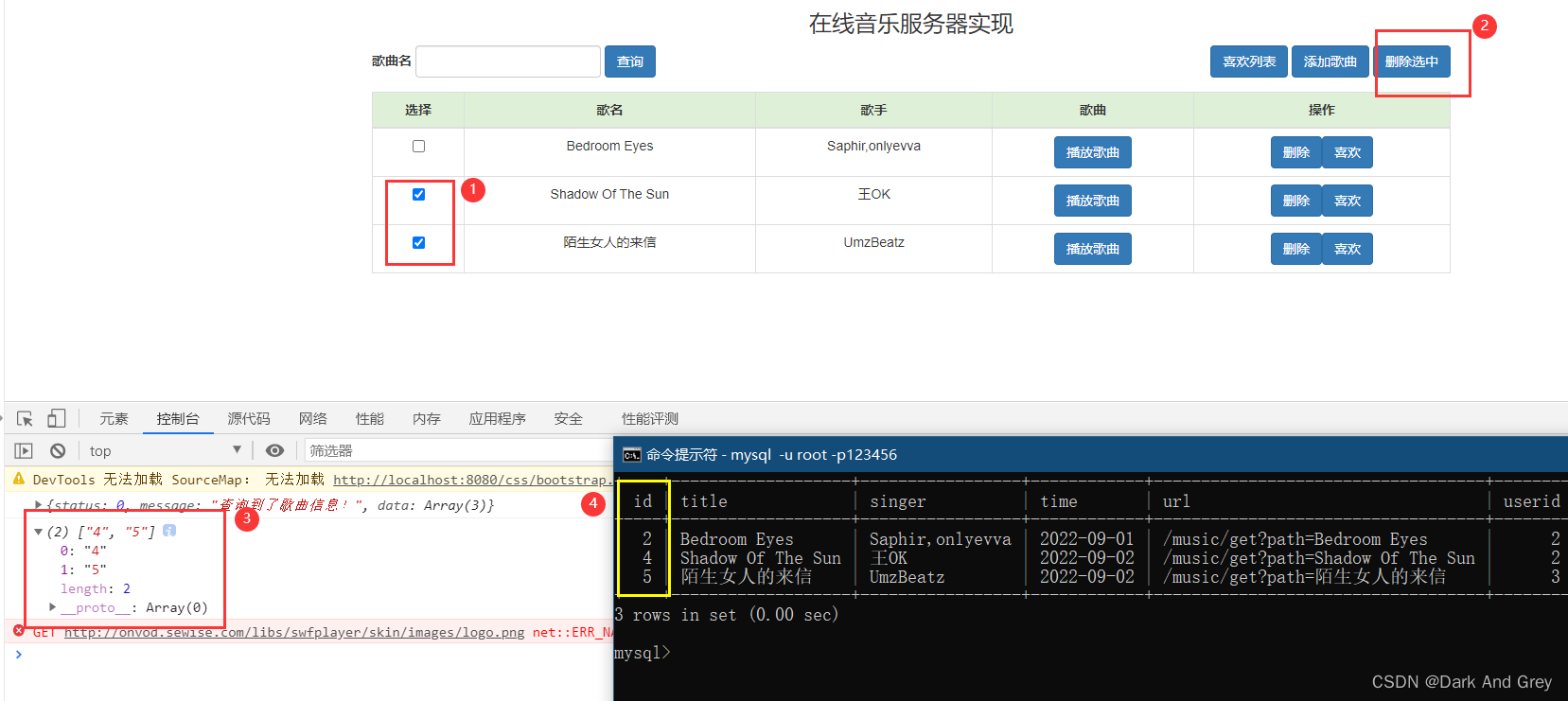Click the 0: "4" array entry

83,551
